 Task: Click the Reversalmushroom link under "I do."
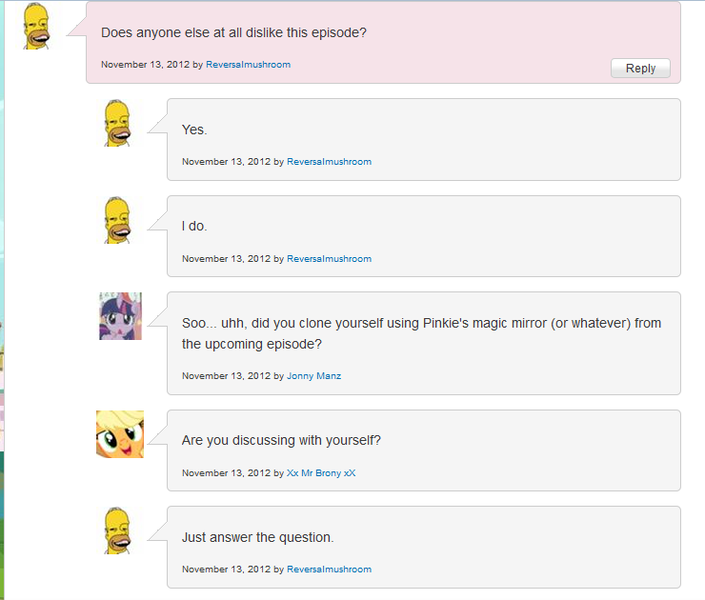point(329,258)
